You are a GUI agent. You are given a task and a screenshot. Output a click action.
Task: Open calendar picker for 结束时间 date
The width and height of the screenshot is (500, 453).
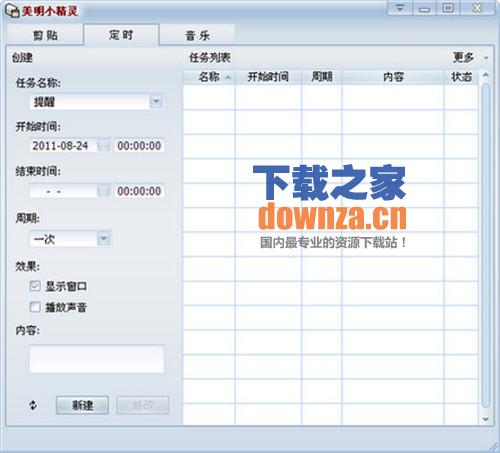[104, 191]
